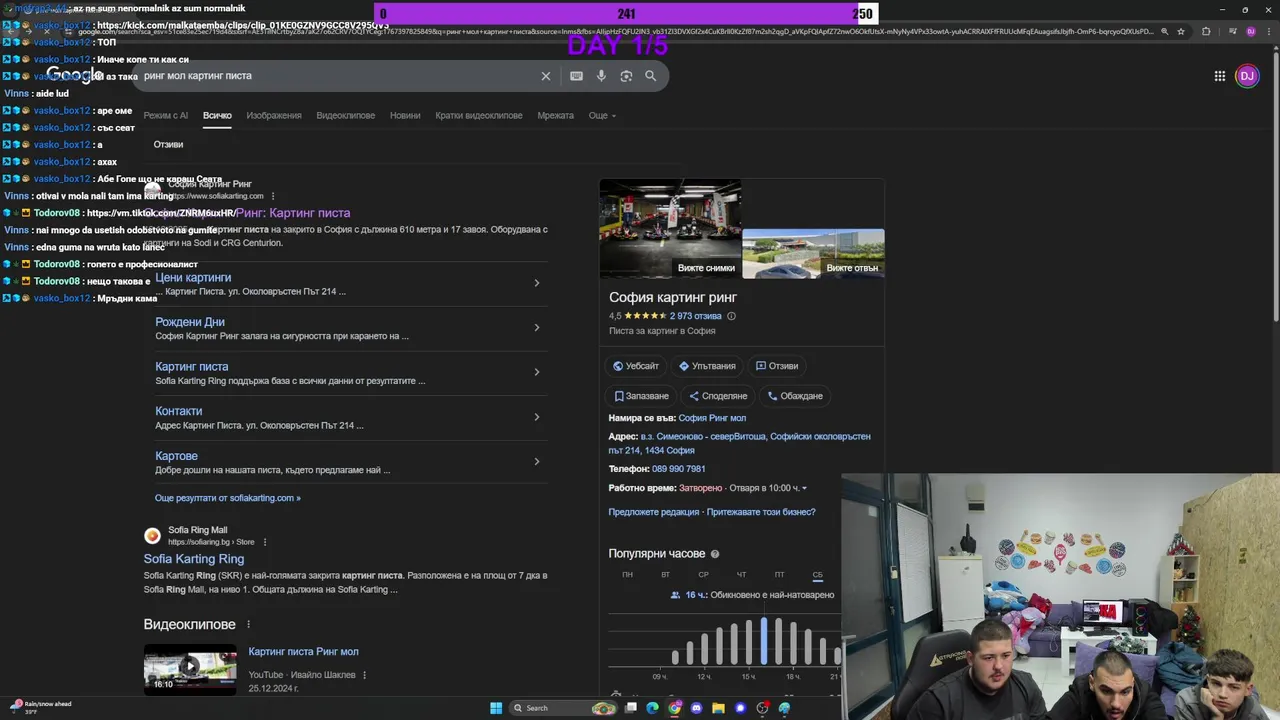1280x720 pixels.
Task: Expand the Още search filters dropdown
Action: (602, 115)
